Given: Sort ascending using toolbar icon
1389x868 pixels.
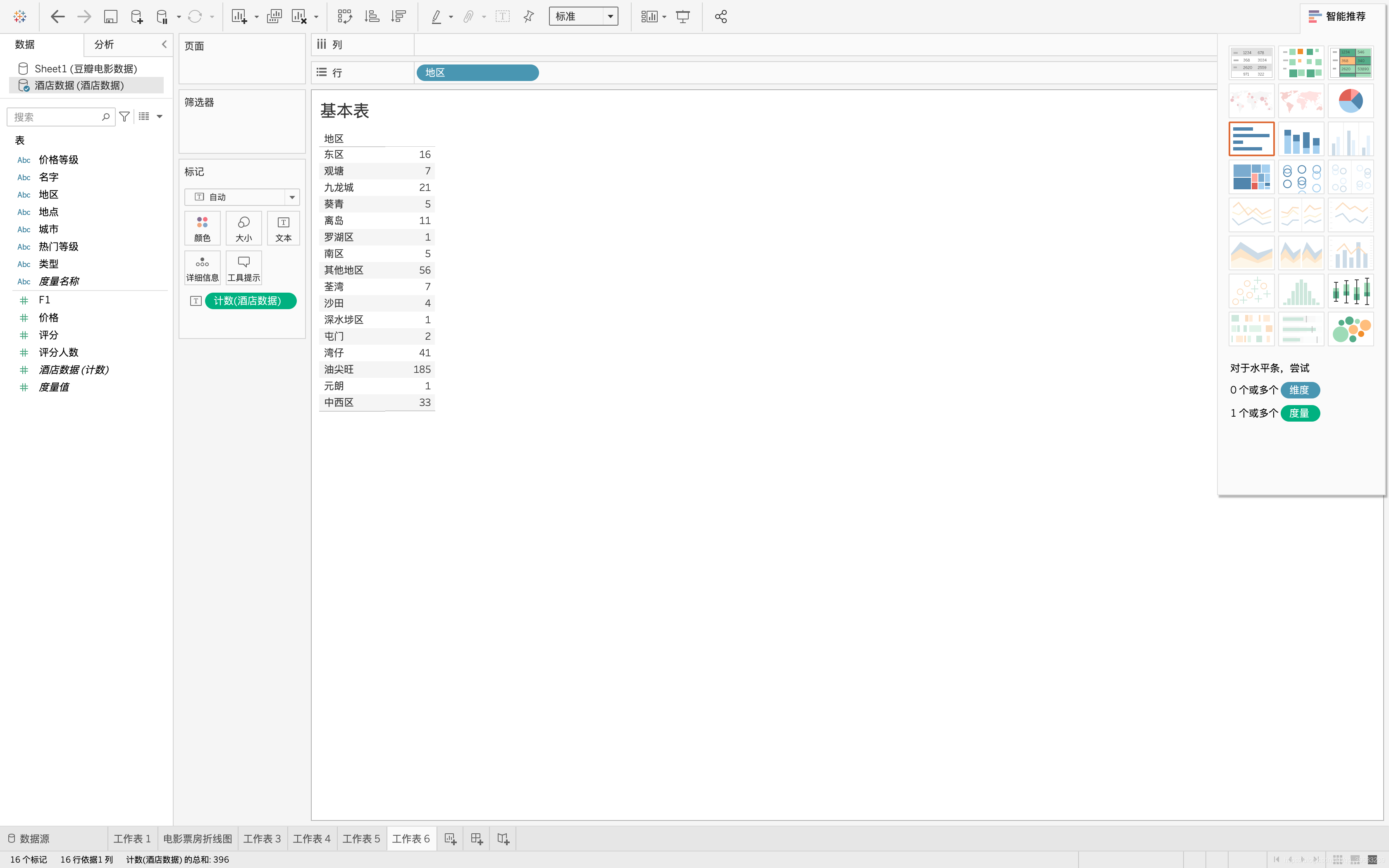Looking at the screenshot, I should pyautogui.click(x=372, y=17).
